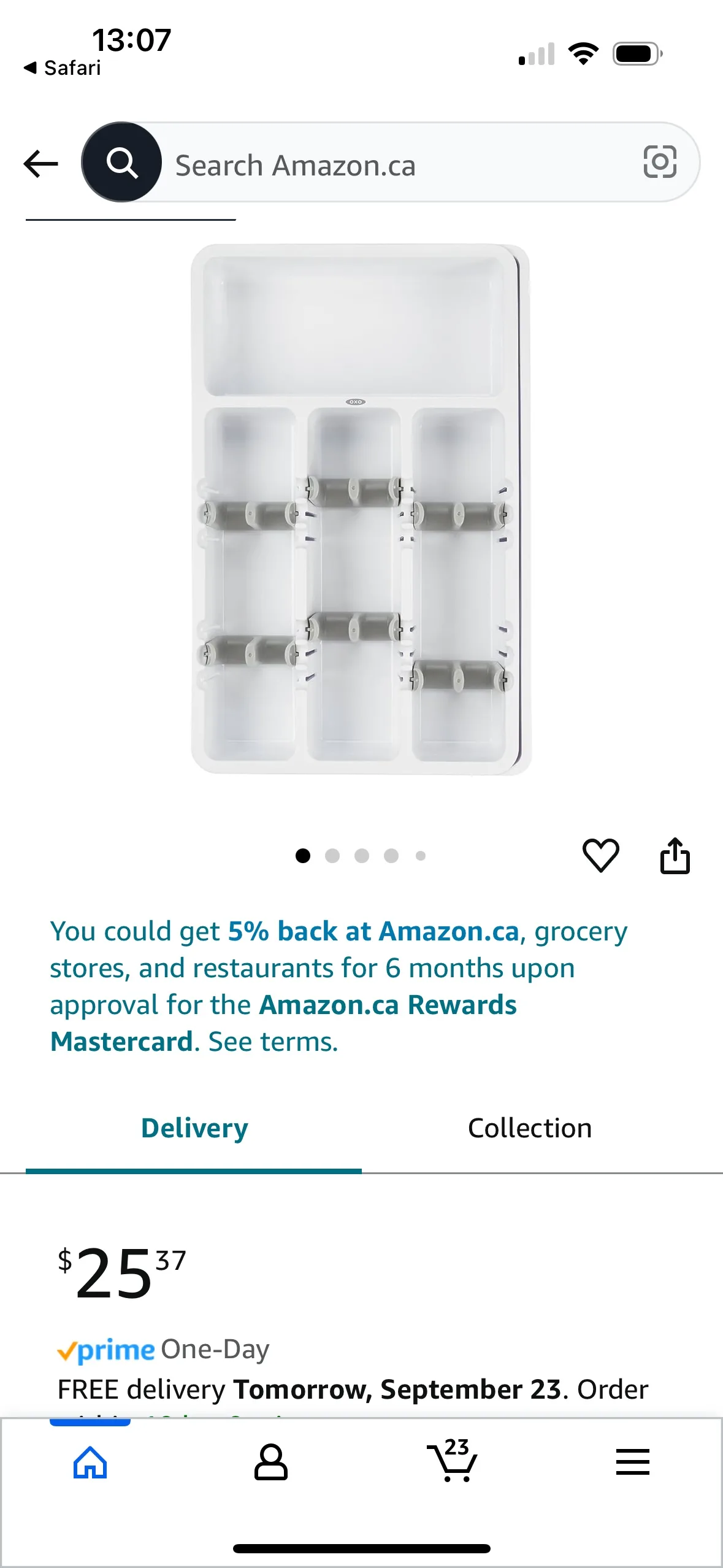Tap the drawer organizer product image
The image size is (723, 1568).
361,509
